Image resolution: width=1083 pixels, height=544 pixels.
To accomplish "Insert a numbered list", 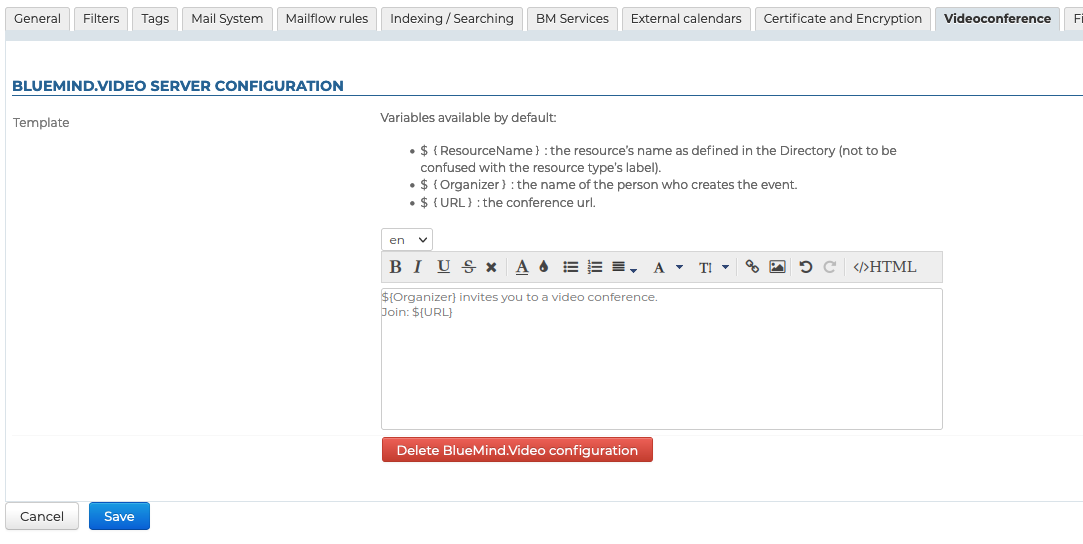I will coord(595,267).
